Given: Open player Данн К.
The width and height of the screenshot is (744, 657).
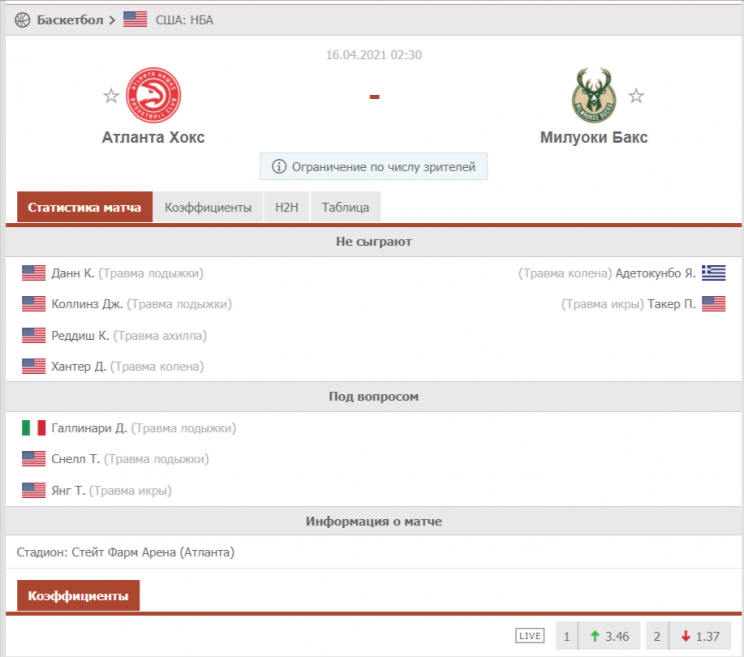Looking at the screenshot, I should [x=73, y=273].
